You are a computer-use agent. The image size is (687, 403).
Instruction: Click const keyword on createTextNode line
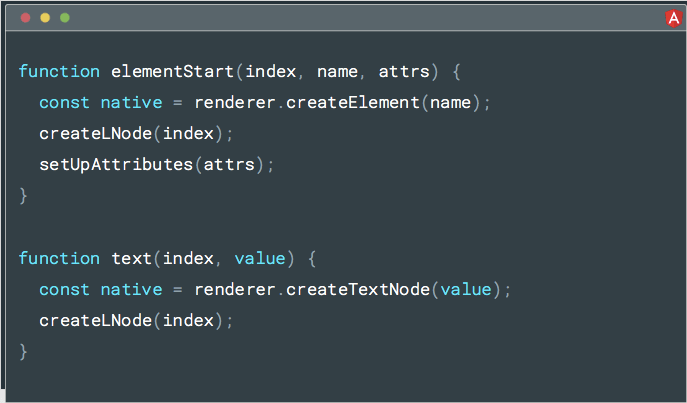coord(64,289)
